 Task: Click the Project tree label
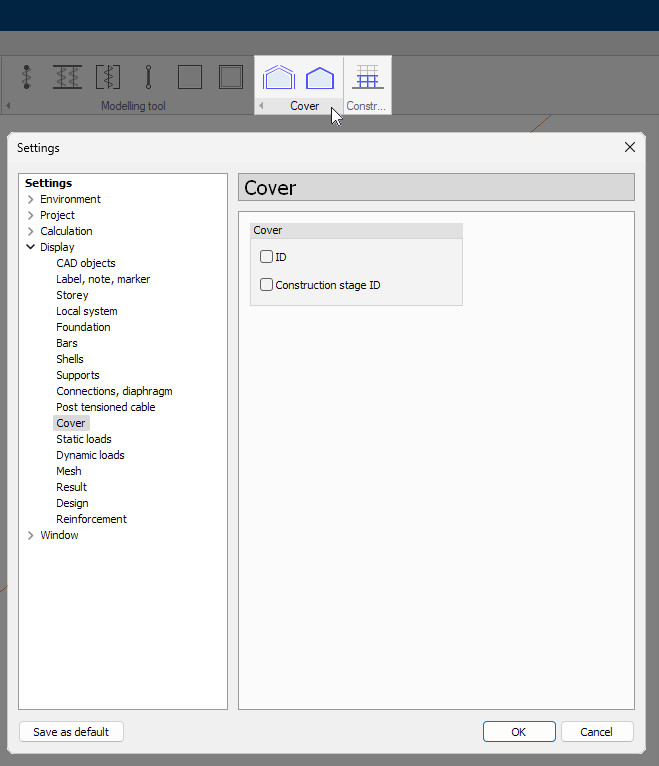[58, 215]
